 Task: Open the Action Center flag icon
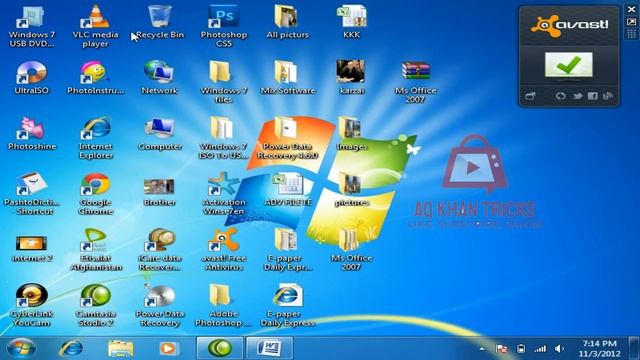click(x=502, y=349)
